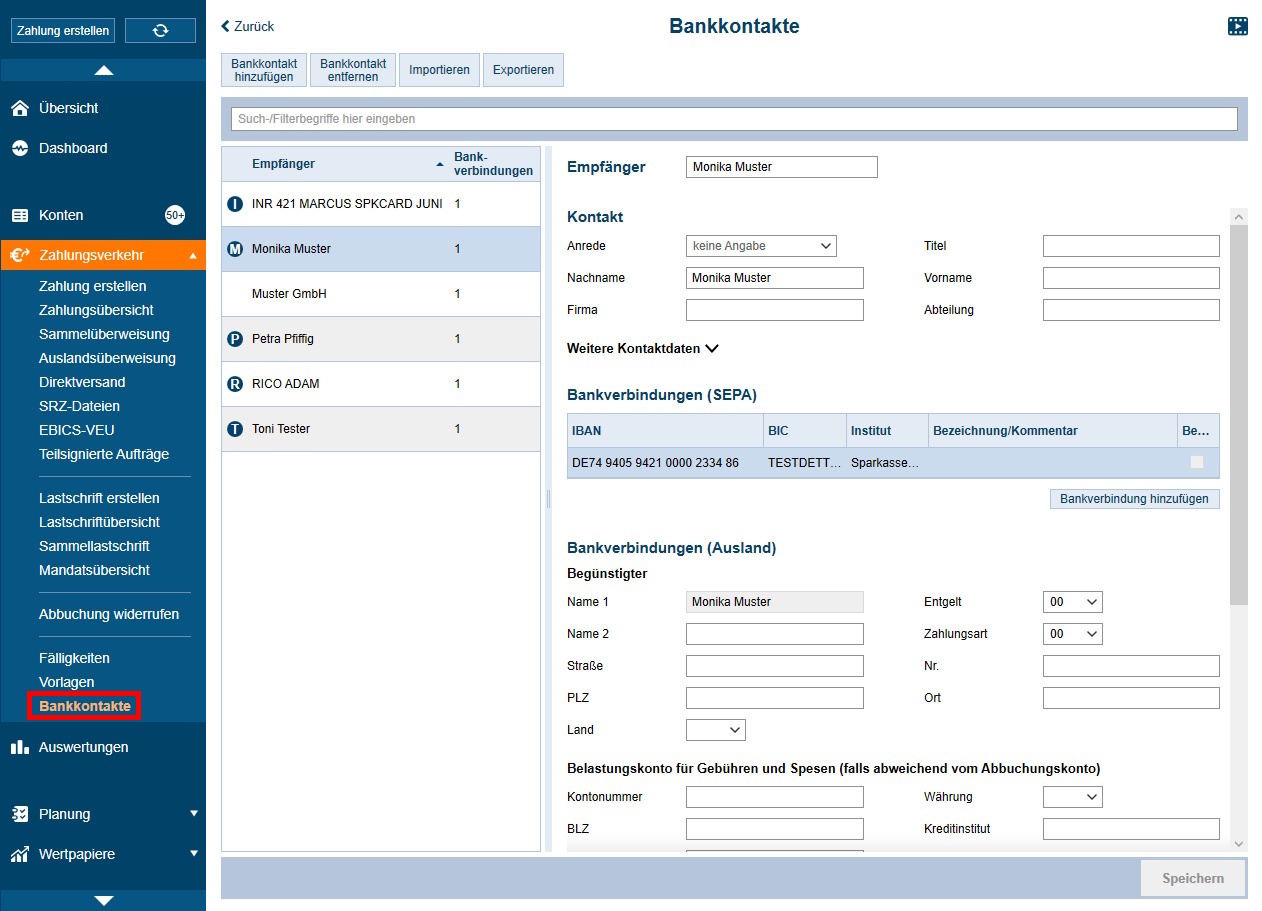Refresh using the circular arrows icon
The width and height of the screenshot is (1262, 911).
160,30
